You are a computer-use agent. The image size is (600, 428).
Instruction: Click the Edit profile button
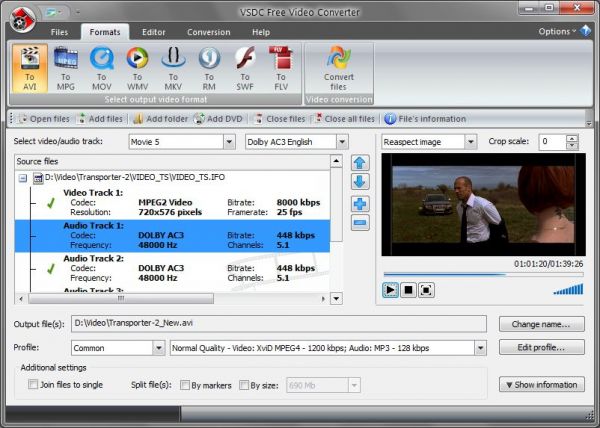[541, 348]
